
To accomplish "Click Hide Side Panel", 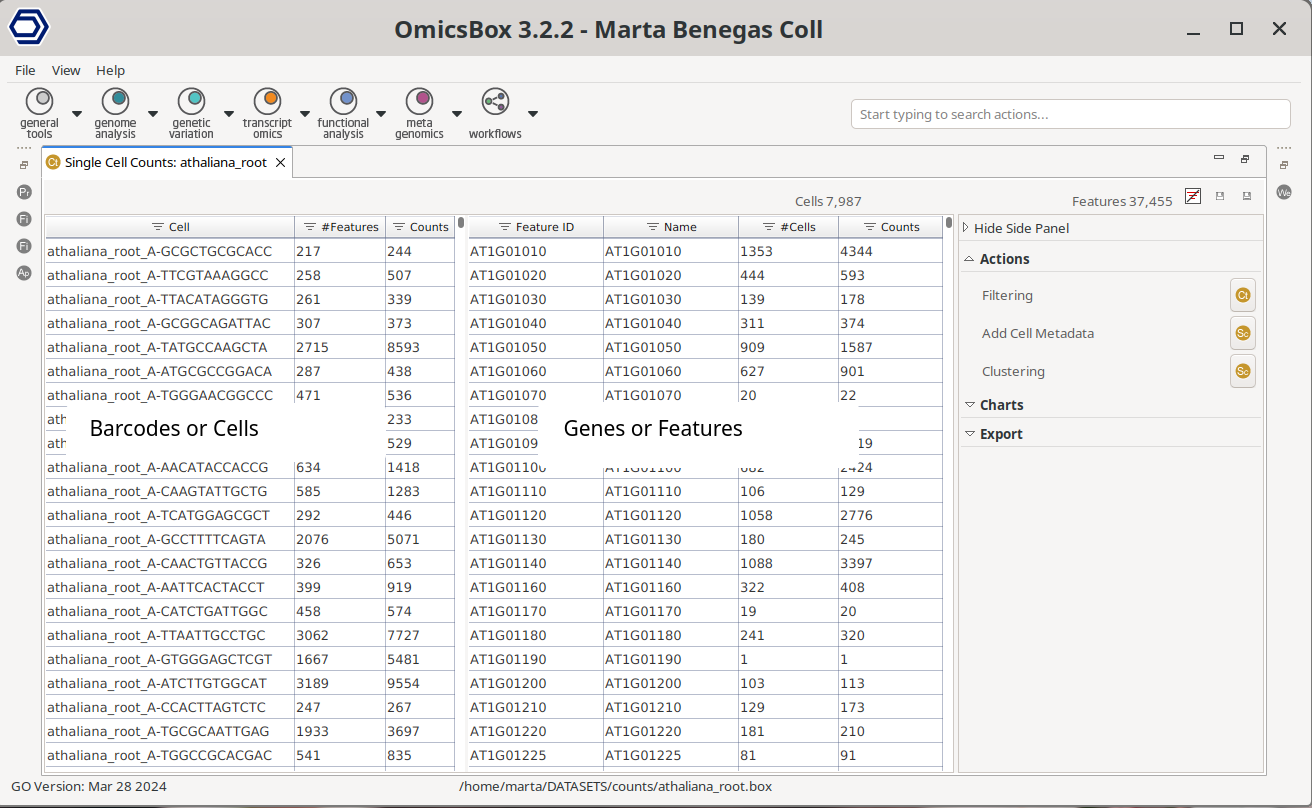I will (1020, 228).
